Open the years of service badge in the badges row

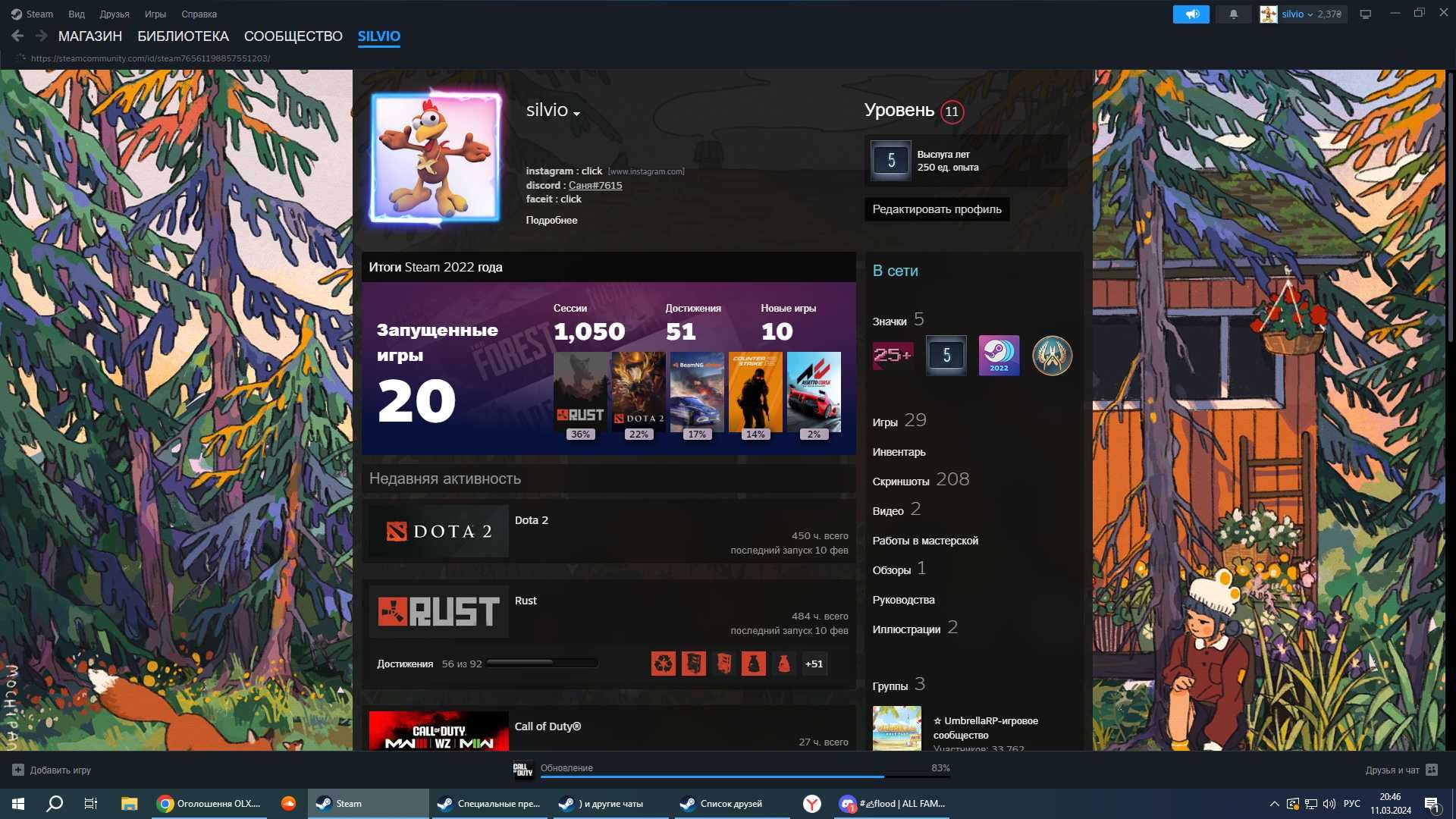[x=946, y=355]
